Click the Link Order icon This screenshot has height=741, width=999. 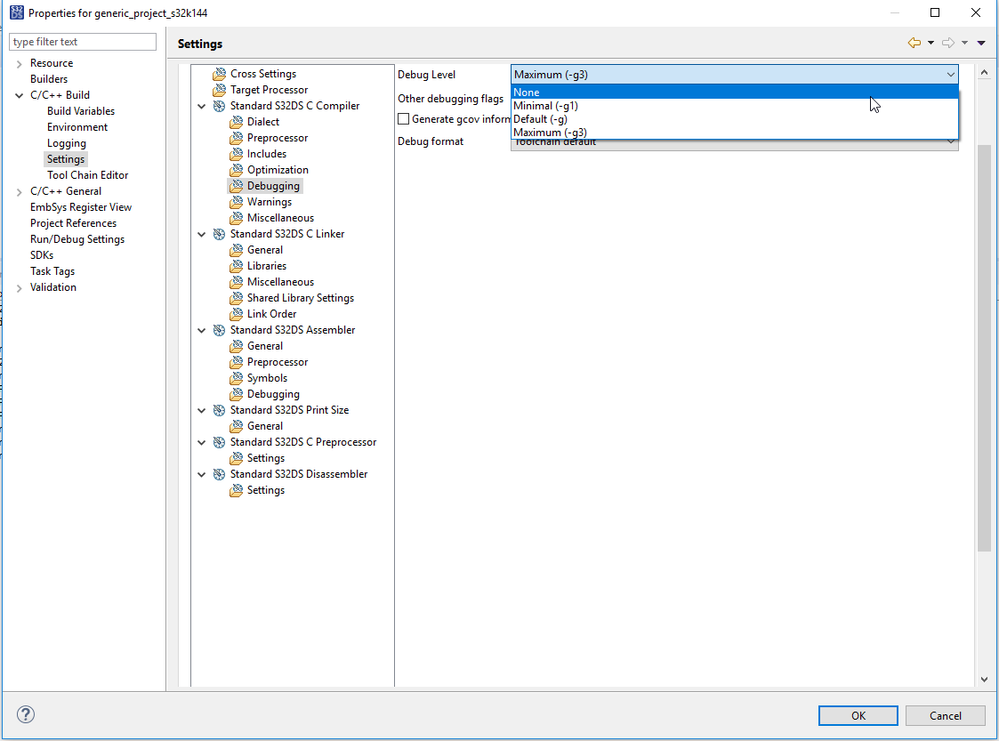(236, 314)
